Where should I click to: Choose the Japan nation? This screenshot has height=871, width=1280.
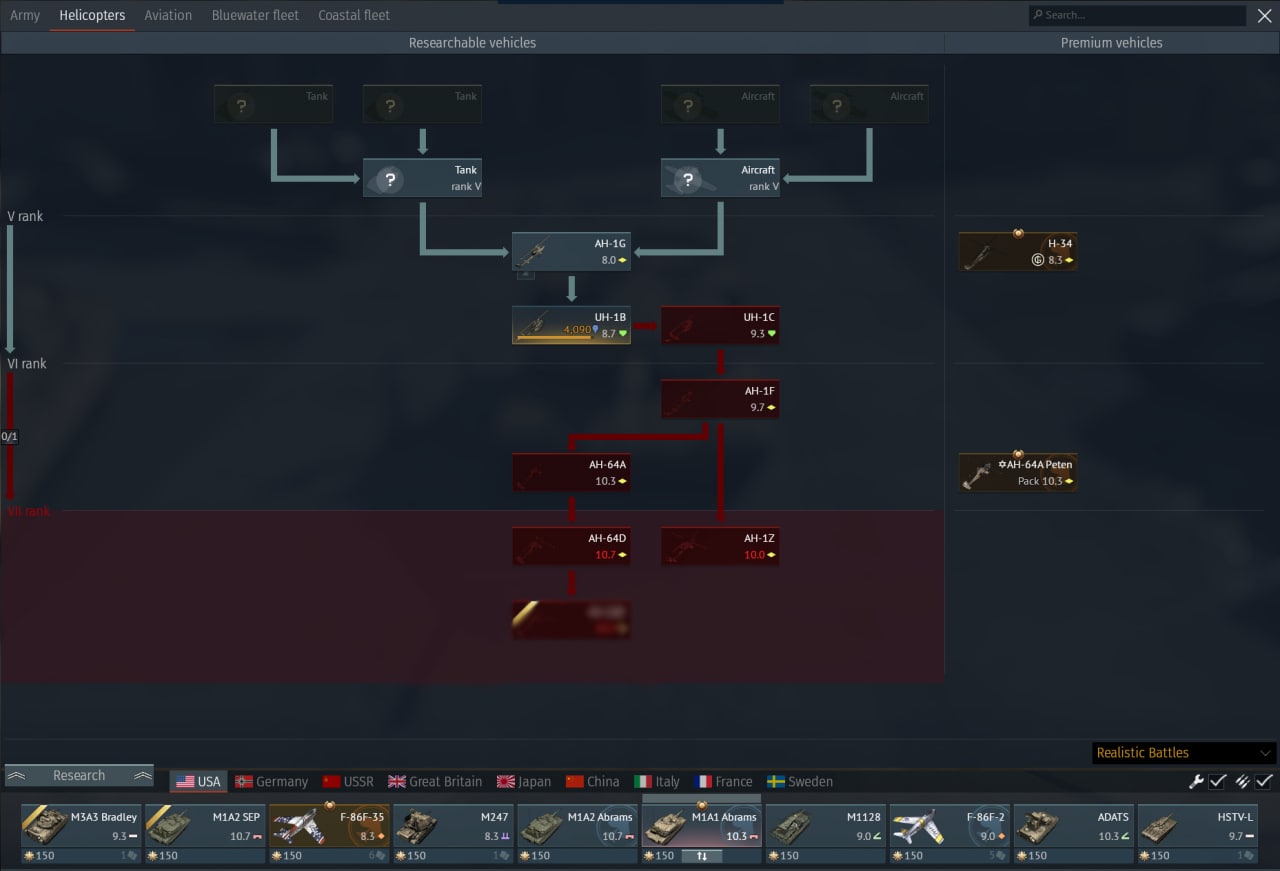tap(524, 782)
